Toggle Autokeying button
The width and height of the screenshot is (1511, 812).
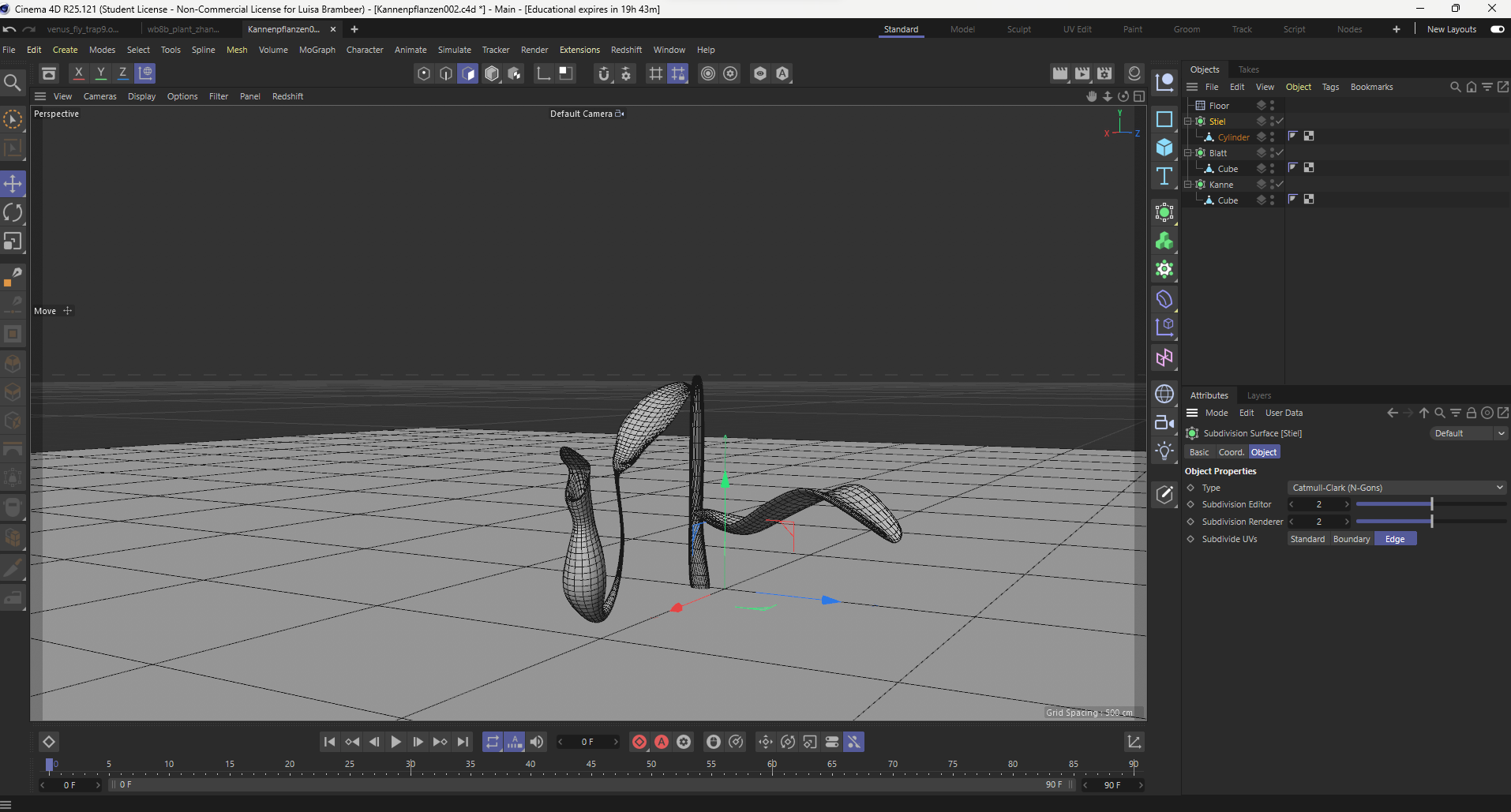[662, 742]
